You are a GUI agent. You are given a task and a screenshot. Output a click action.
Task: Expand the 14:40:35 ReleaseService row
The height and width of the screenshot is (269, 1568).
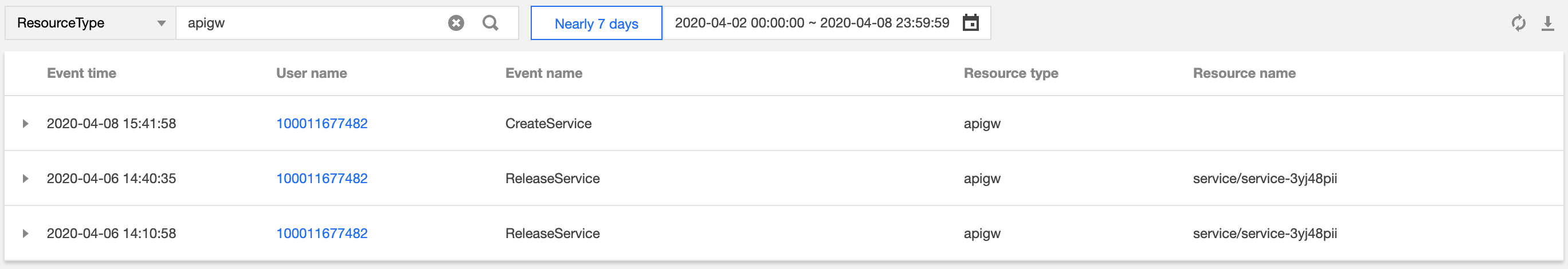(x=26, y=179)
